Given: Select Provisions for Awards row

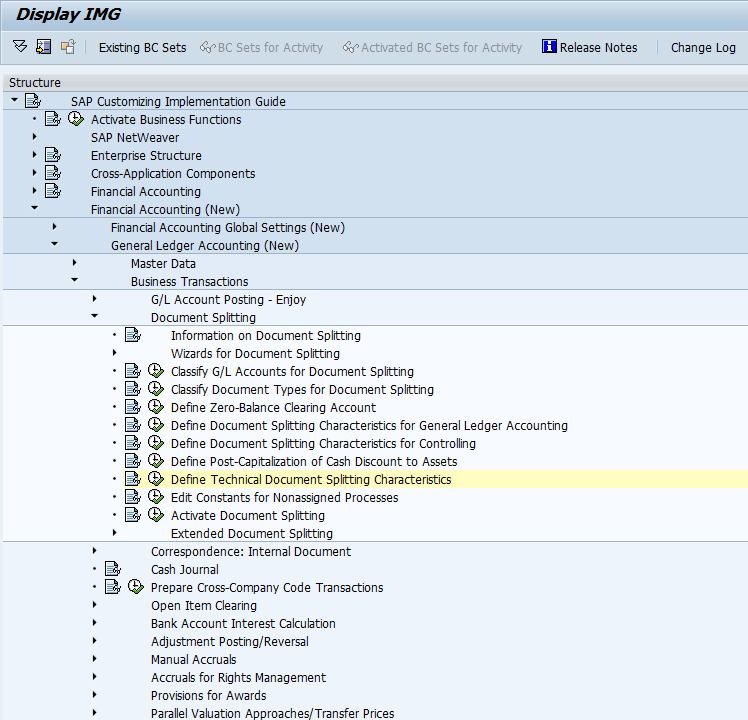Looking at the screenshot, I should click(208, 696).
